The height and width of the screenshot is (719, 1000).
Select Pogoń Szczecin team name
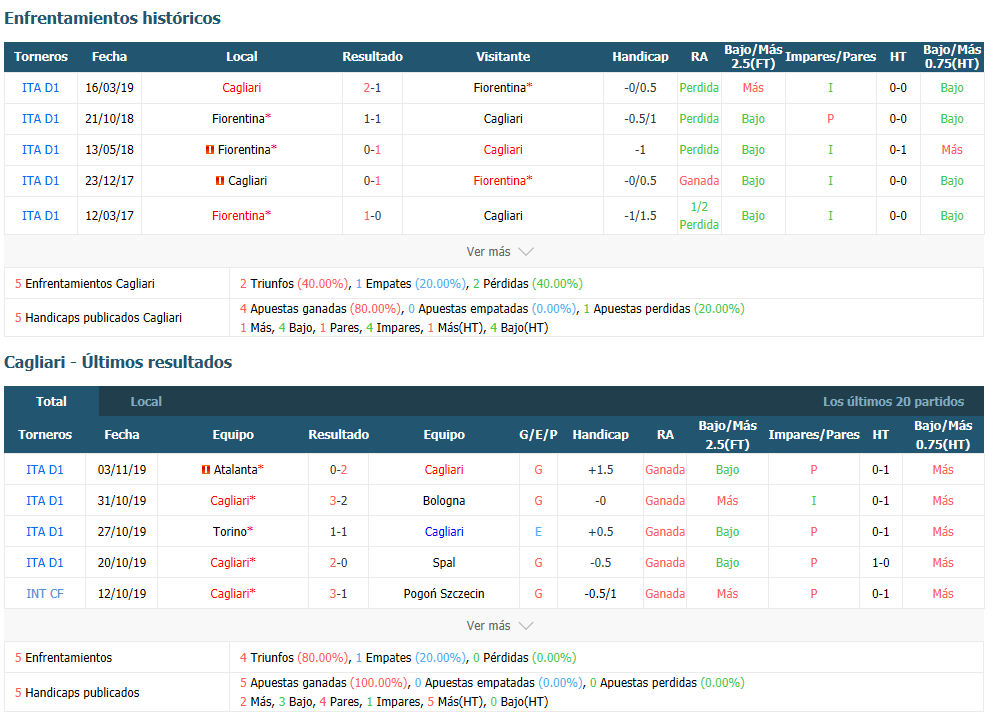tap(444, 593)
